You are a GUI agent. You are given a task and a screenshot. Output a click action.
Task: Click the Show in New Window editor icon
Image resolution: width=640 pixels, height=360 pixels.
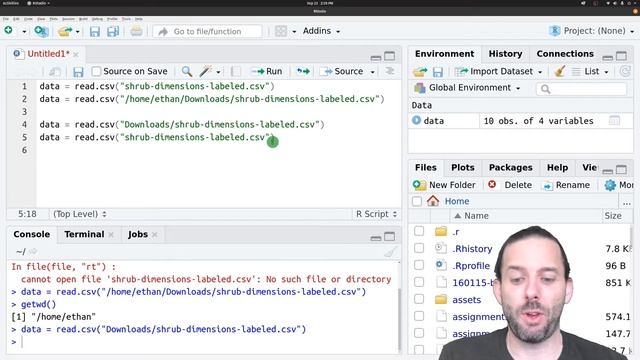click(55, 71)
